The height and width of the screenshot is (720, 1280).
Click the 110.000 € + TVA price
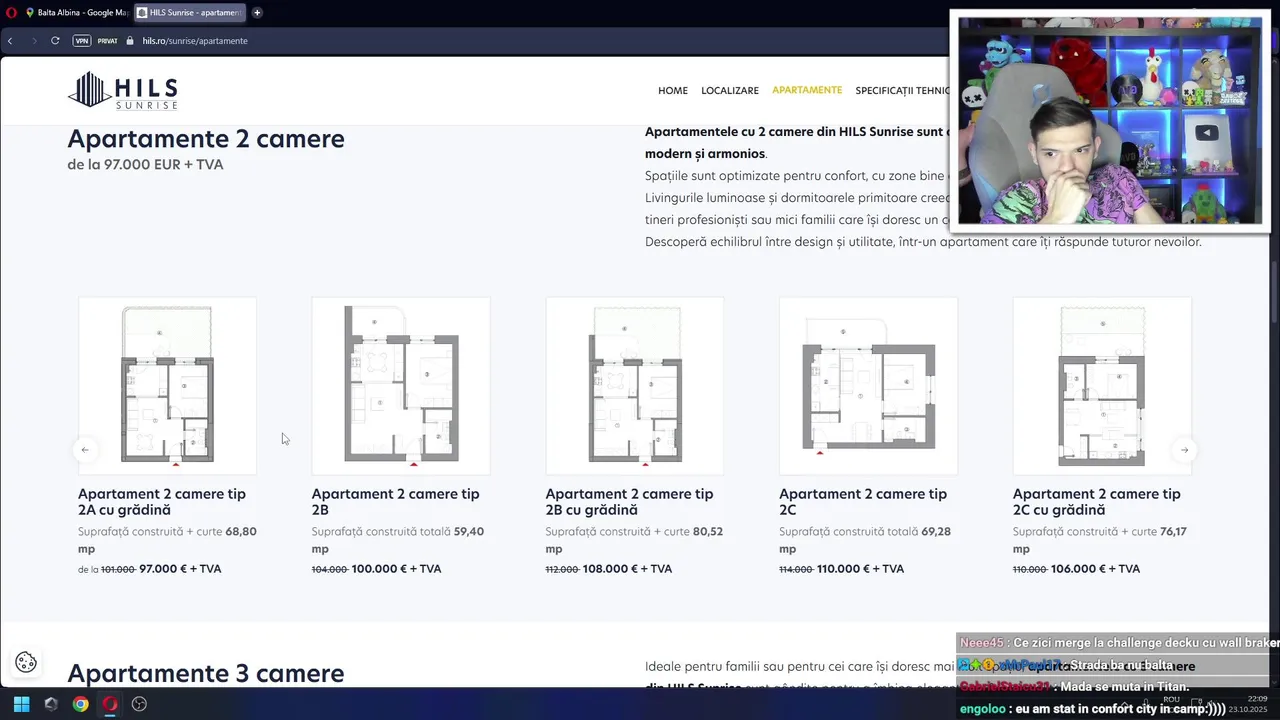pyautogui.click(x=860, y=569)
